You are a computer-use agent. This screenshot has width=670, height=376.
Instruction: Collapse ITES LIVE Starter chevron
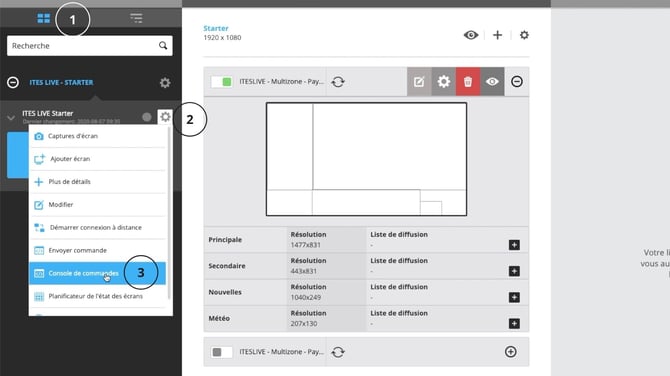coord(11,118)
